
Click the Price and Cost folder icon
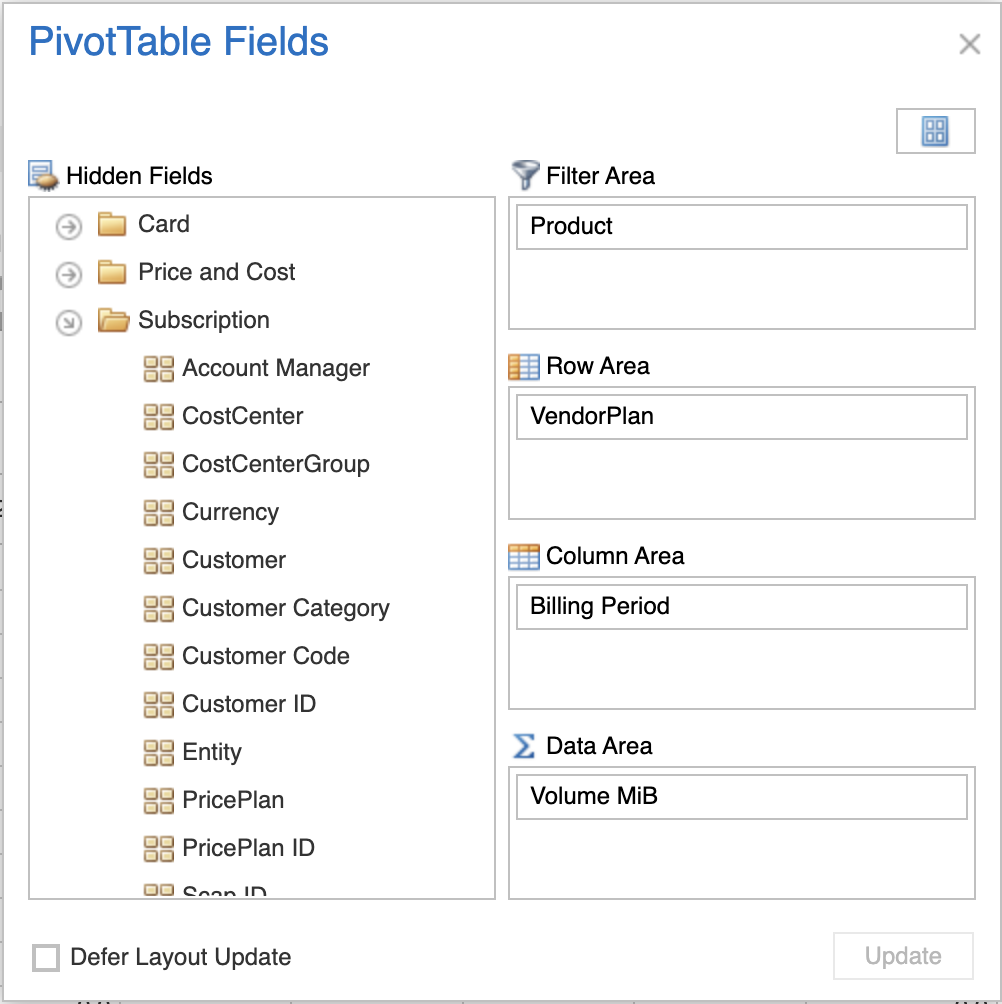[x=112, y=272]
